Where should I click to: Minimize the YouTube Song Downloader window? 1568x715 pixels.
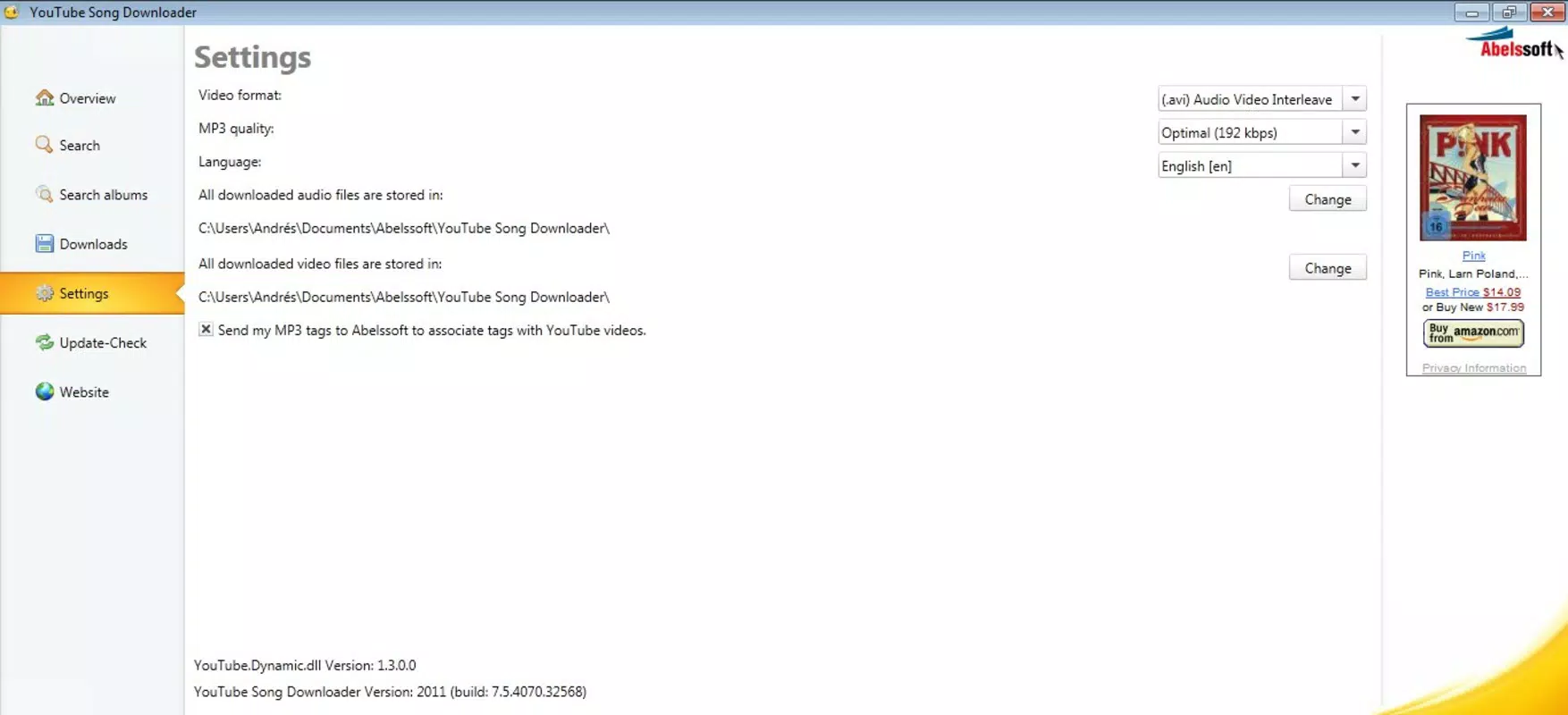[1471, 13]
